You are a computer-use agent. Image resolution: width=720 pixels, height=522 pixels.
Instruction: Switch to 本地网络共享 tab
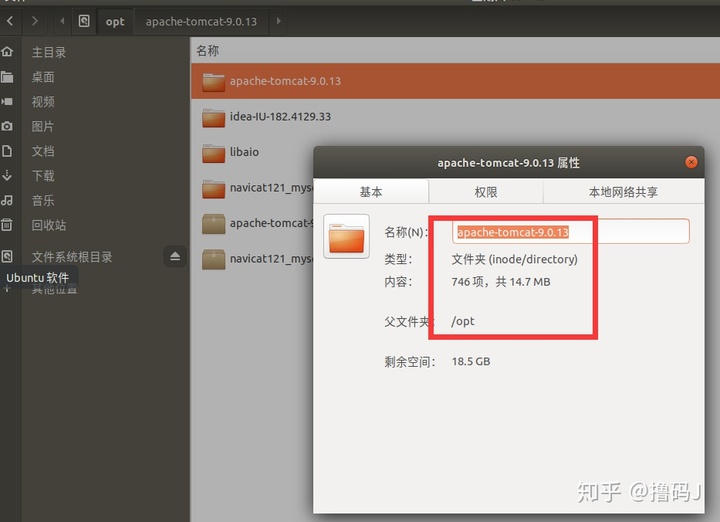tap(623, 191)
